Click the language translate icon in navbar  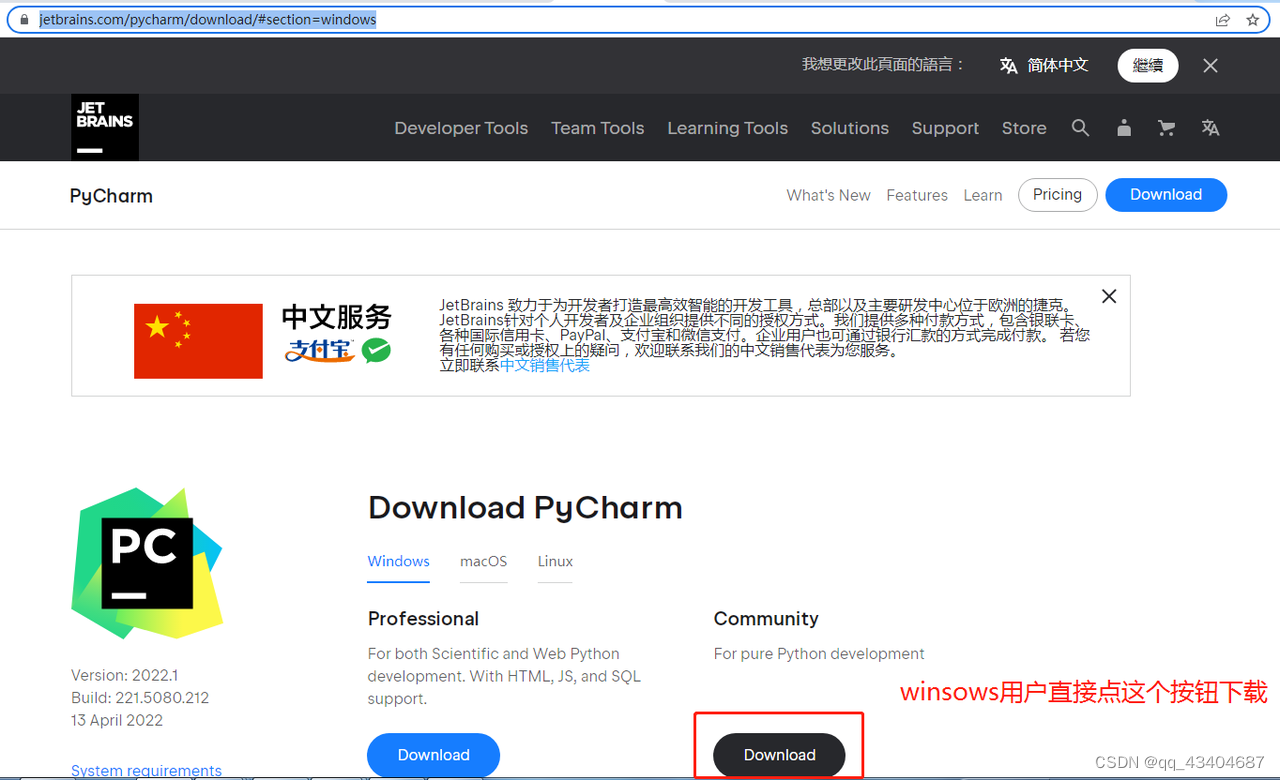(1210, 128)
